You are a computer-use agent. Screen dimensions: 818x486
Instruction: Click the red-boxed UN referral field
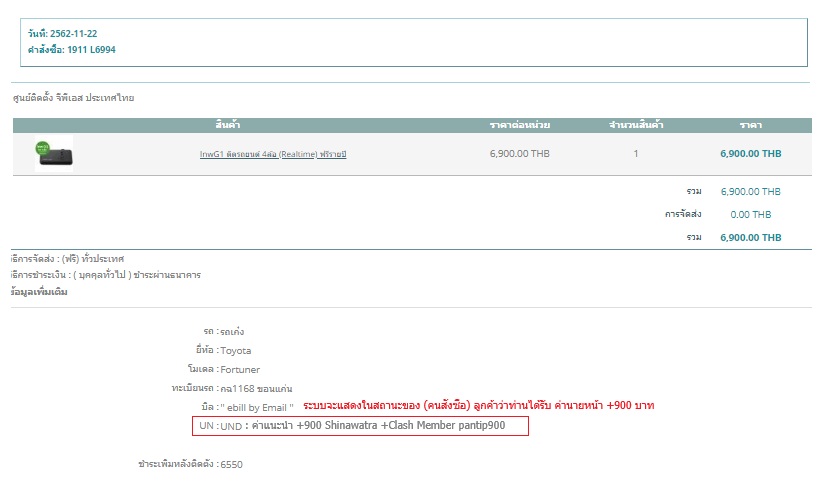click(x=361, y=426)
